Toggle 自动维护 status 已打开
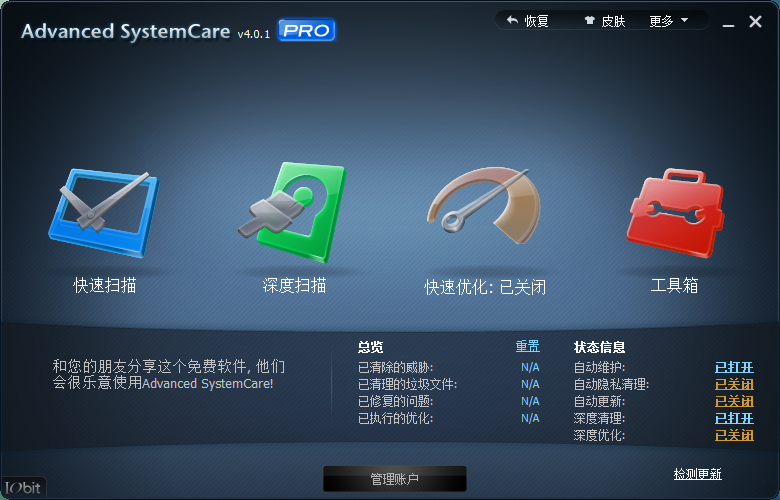The height and width of the screenshot is (500, 780). pyautogui.click(x=734, y=367)
